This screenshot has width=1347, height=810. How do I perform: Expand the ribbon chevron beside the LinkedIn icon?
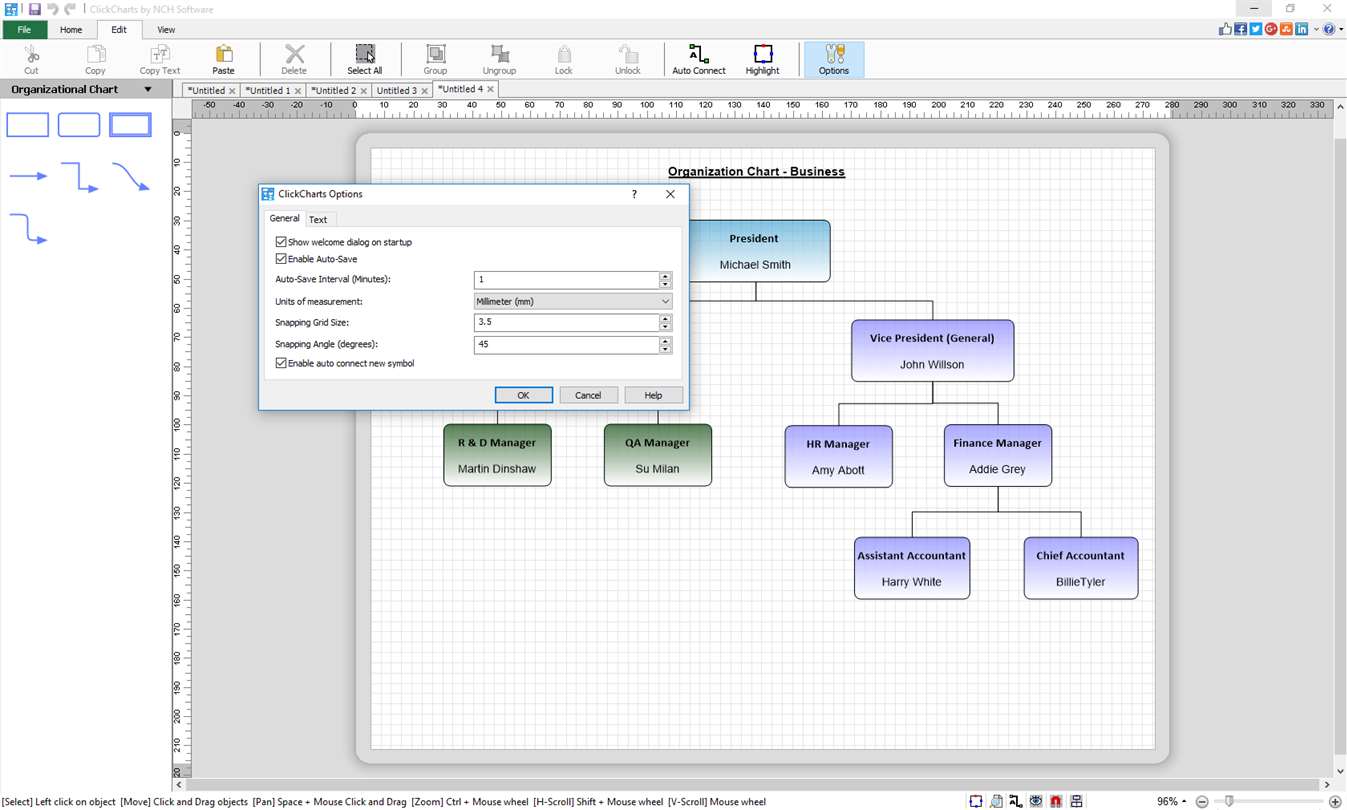tap(1316, 29)
